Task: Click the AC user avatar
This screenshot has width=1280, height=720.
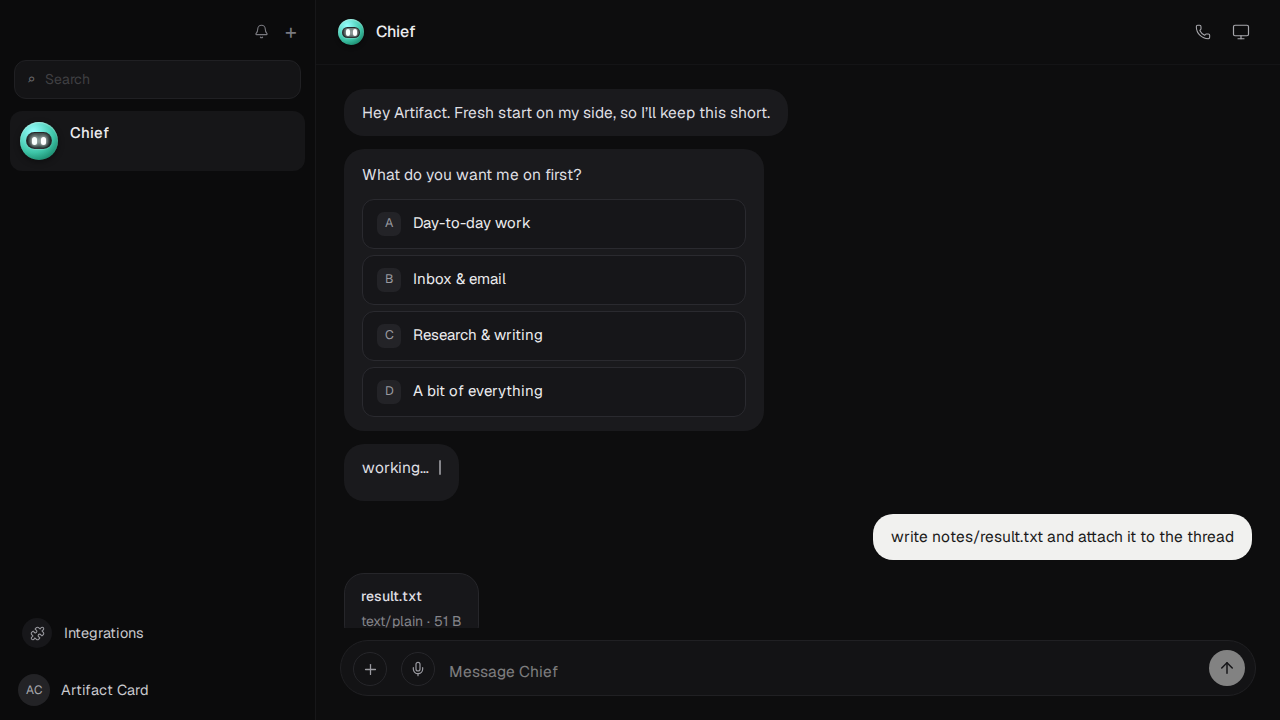Action: coord(34,690)
